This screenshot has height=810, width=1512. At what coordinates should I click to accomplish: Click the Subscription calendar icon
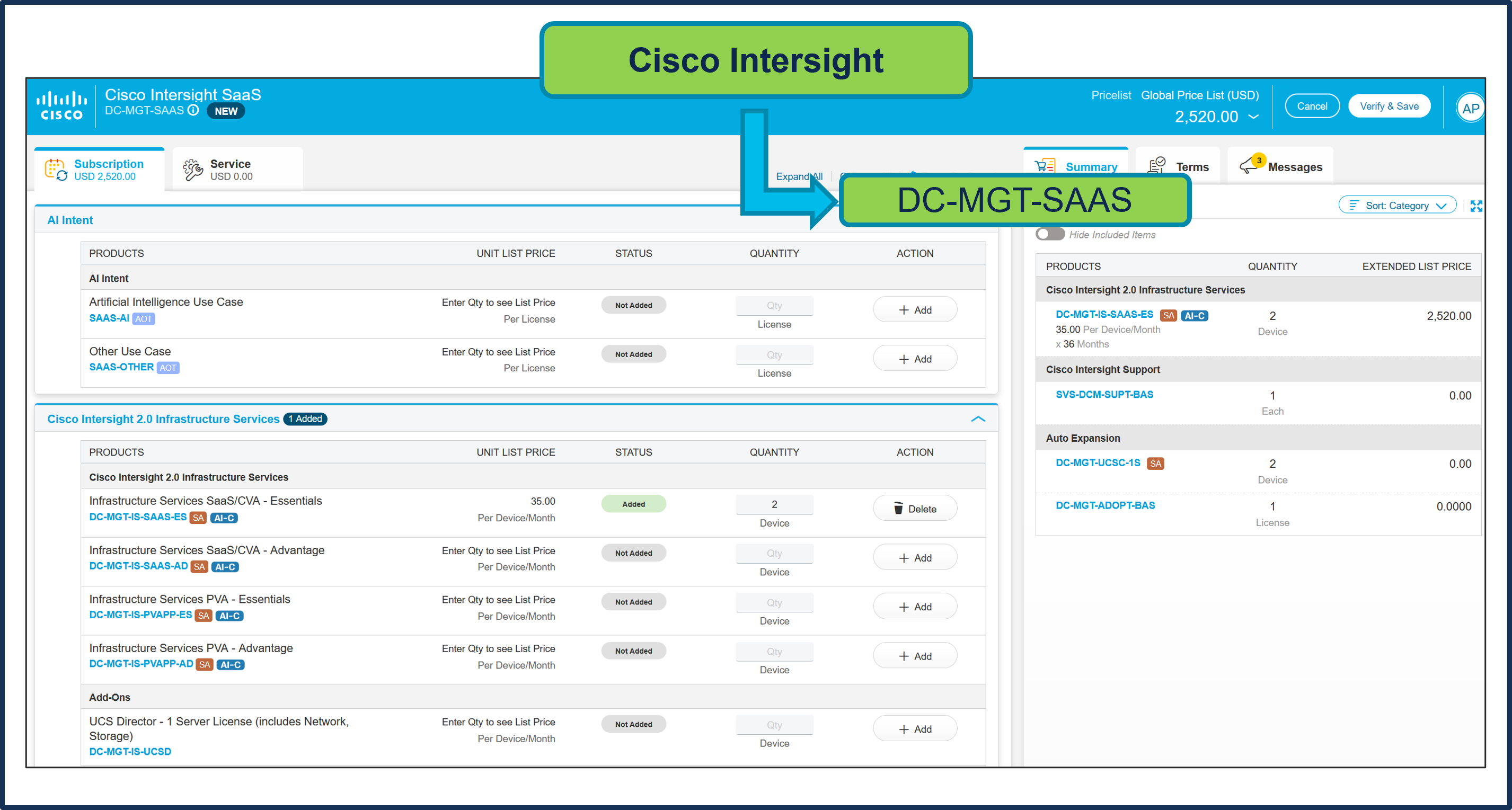[x=57, y=169]
